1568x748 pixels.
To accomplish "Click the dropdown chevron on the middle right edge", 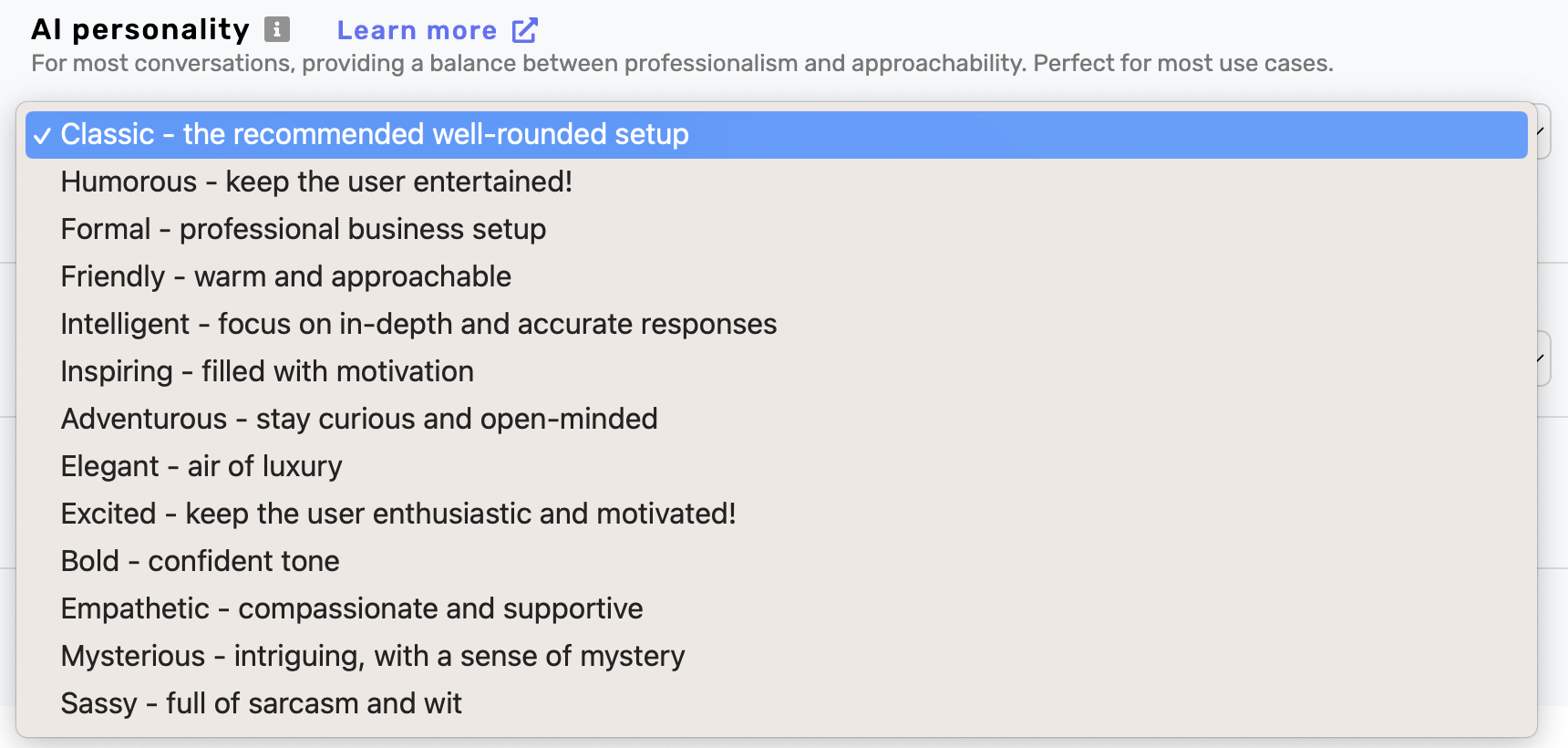I will (x=1540, y=358).
